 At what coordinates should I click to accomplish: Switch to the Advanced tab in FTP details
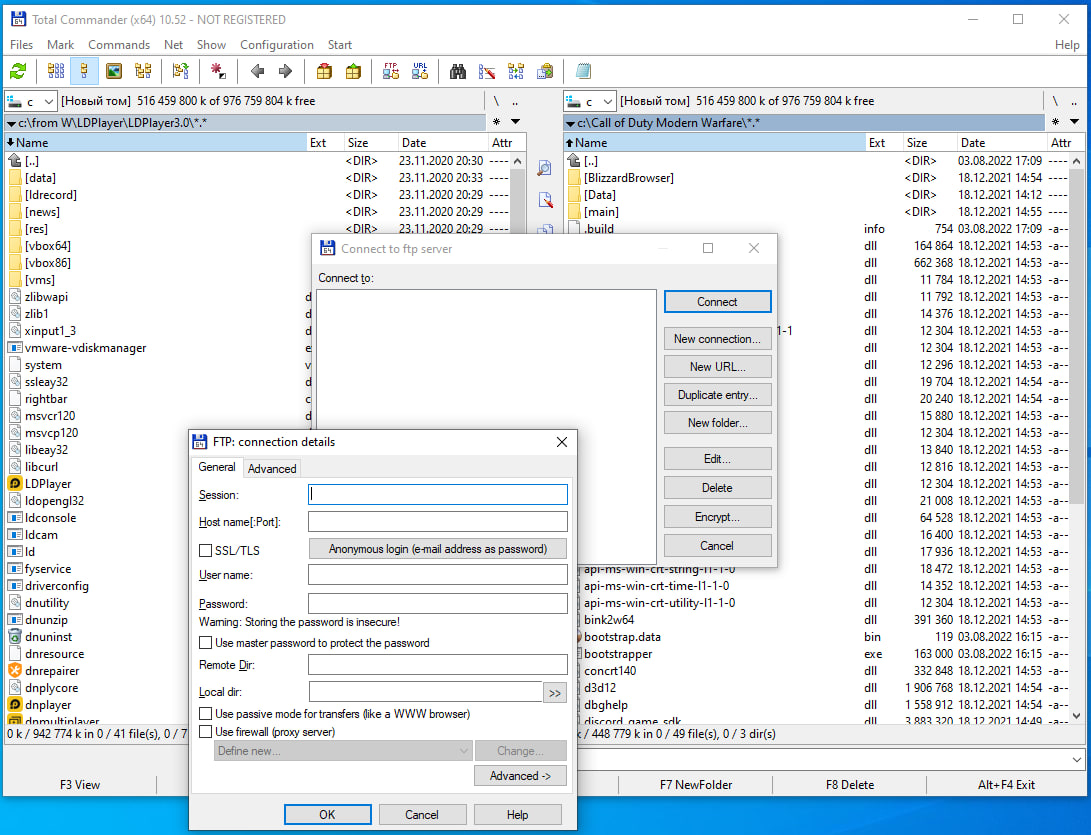pos(272,468)
